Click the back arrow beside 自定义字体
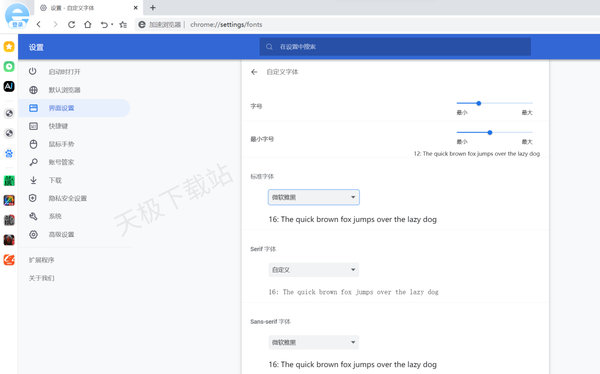Viewport: 600px width, 374px height. click(x=254, y=72)
